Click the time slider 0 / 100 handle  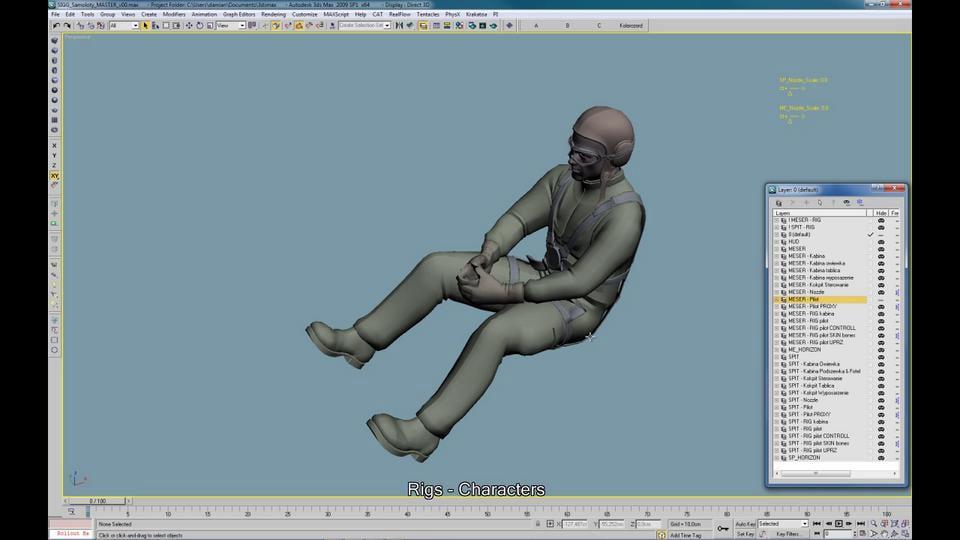[x=98, y=501]
